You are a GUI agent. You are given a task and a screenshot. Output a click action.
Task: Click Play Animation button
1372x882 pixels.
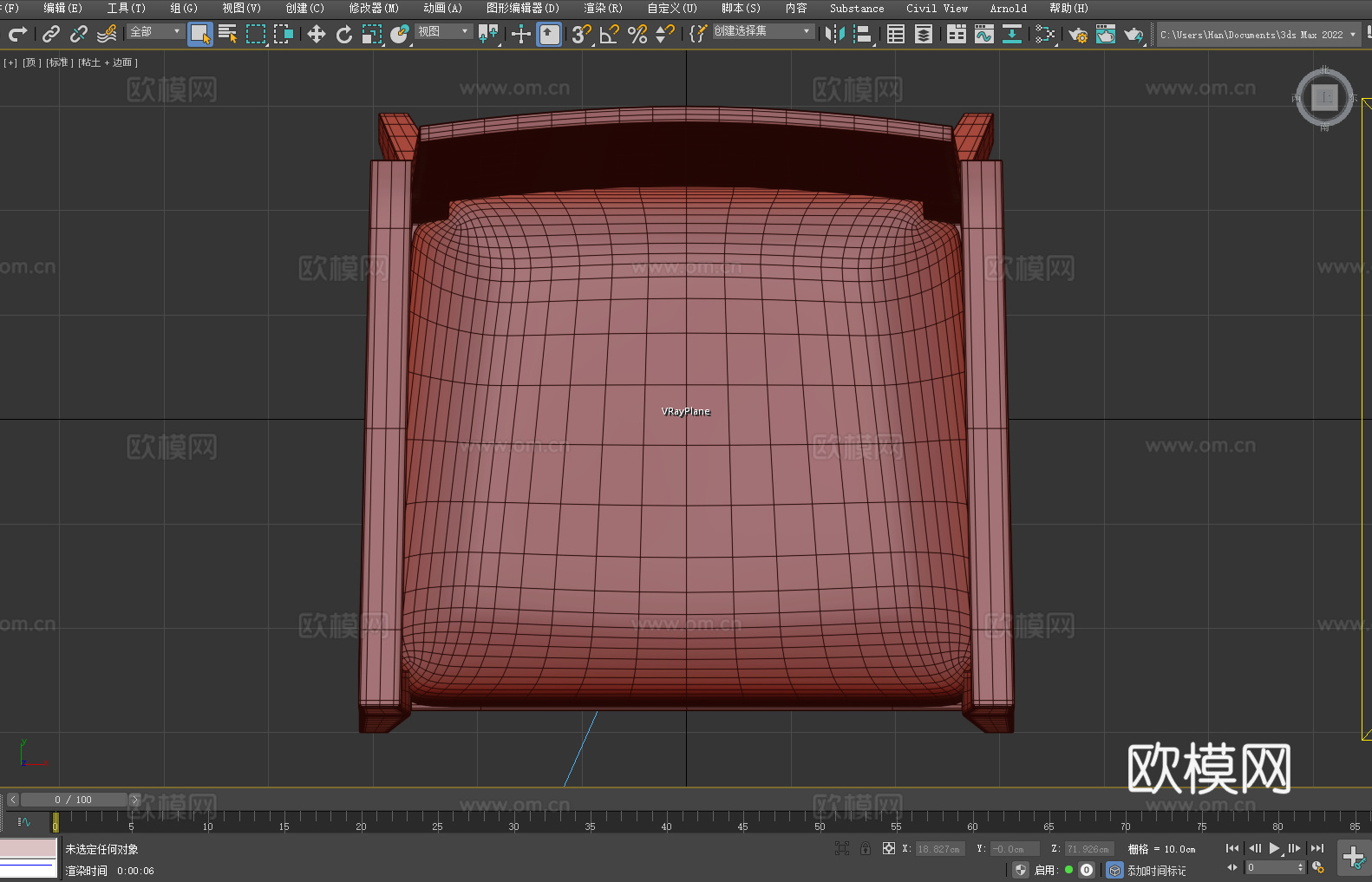coord(1275,848)
